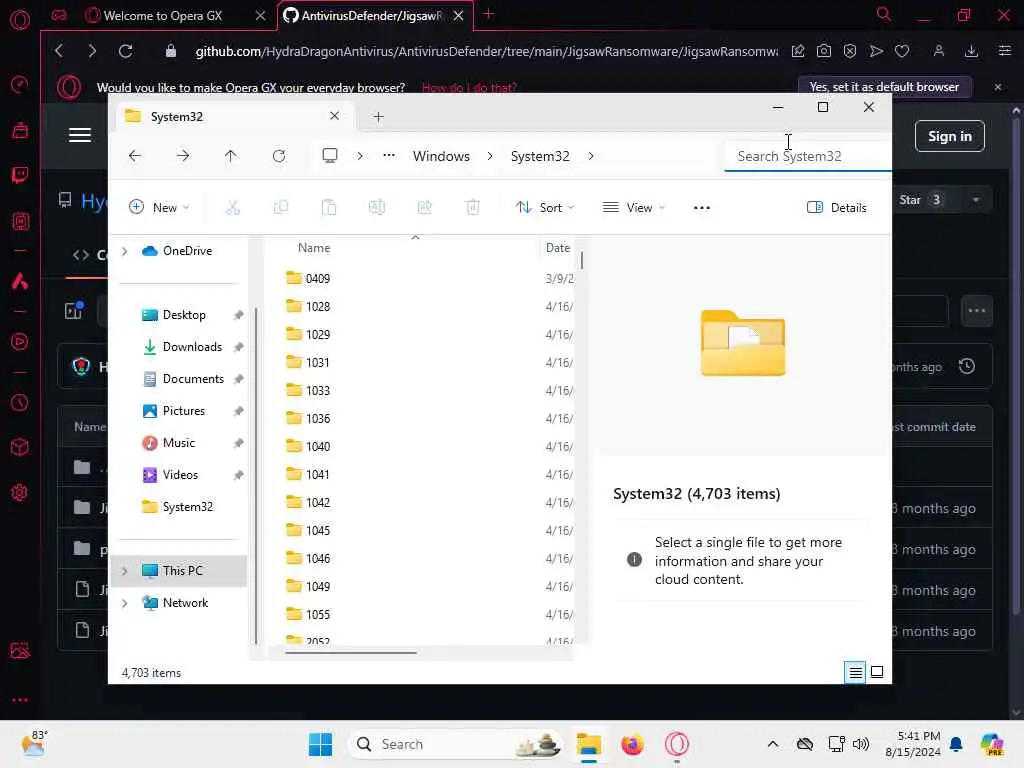Click the Cut icon in Explorer toolbar

click(x=232, y=208)
